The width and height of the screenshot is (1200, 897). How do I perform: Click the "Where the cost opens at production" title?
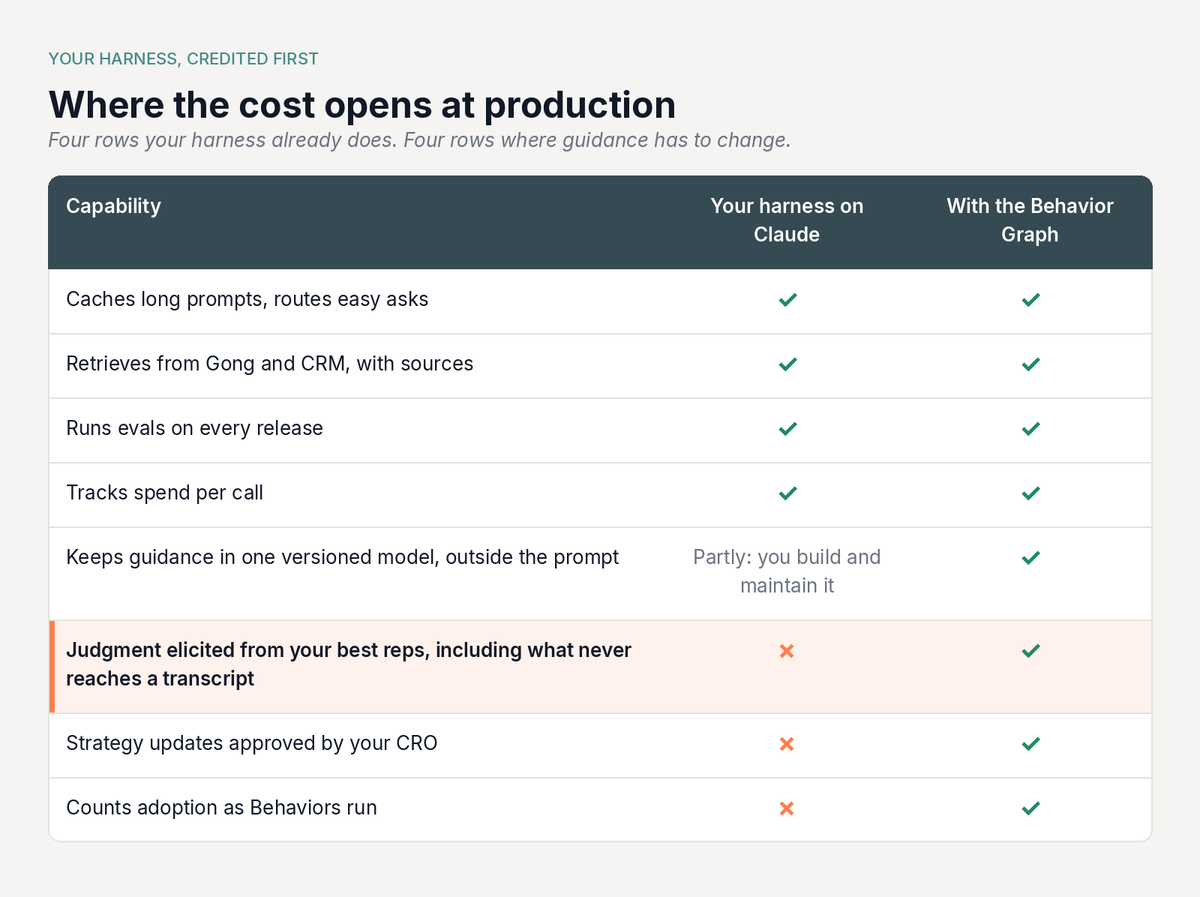(362, 104)
